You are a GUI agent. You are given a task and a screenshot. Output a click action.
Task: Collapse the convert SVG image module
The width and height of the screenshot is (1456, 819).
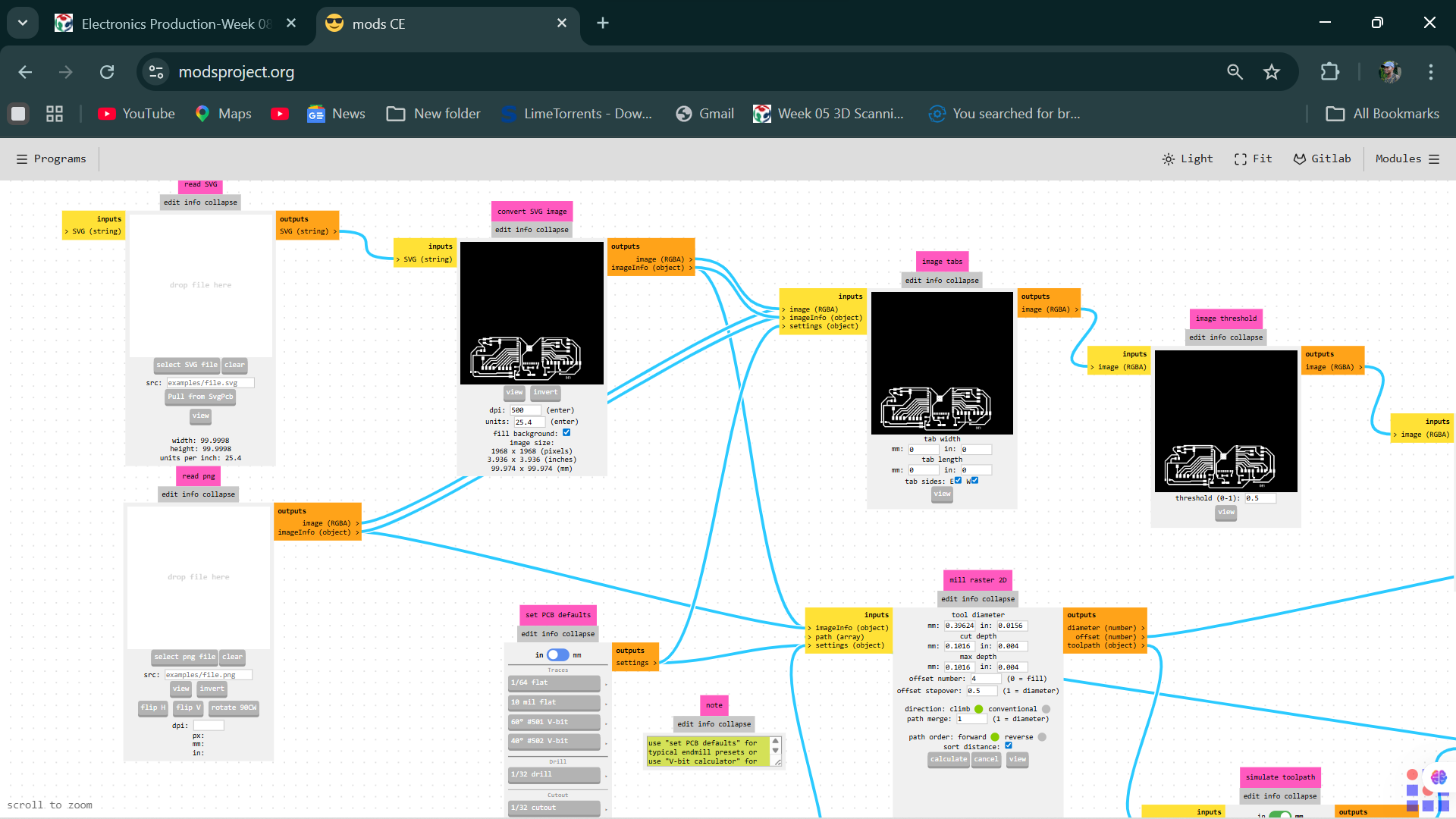(553, 230)
